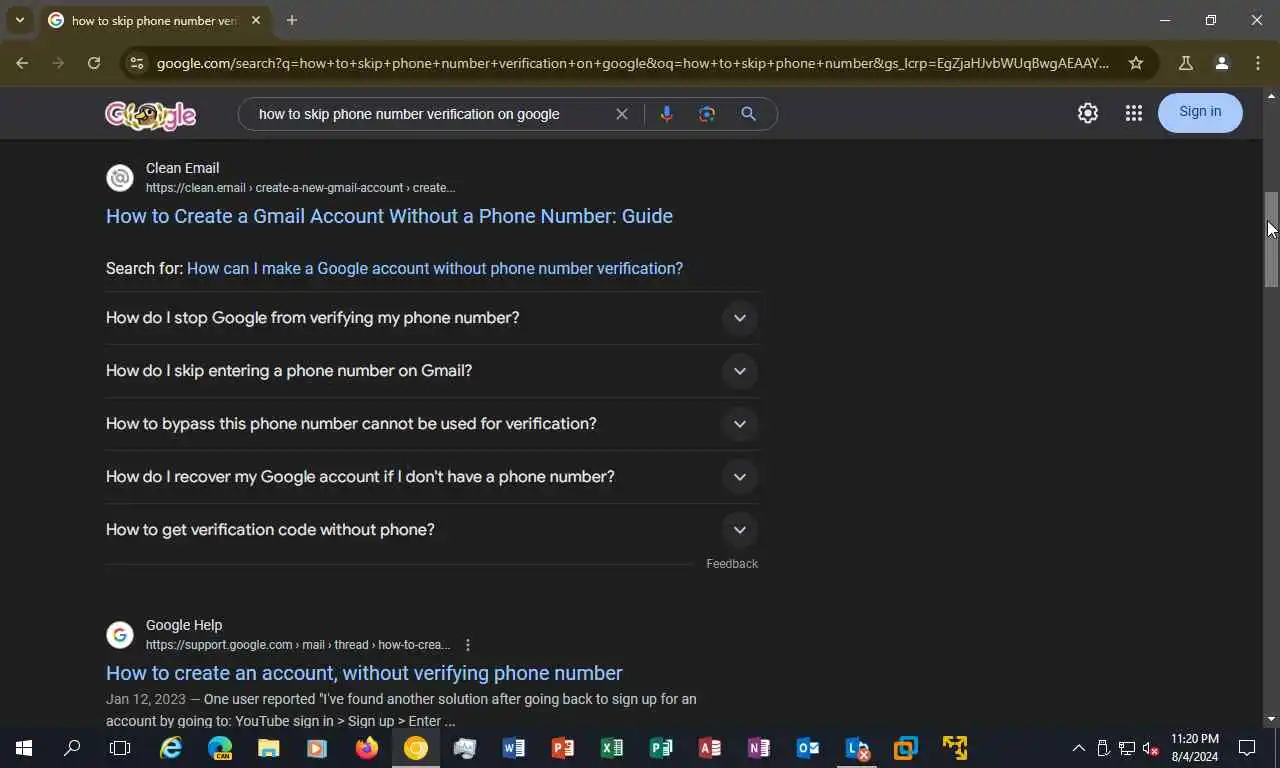Open OneNote from taskbar
The image size is (1280, 768).
(759, 748)
